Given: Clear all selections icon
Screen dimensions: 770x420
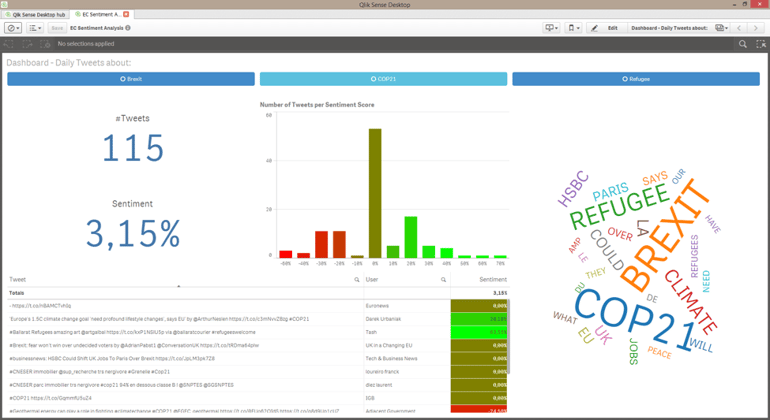Looking at the screenshot, I should (x=45, y=44).
